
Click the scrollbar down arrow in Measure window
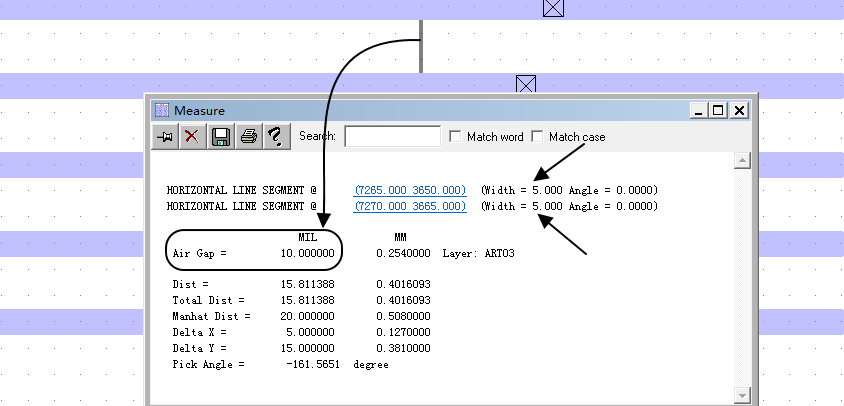742,395
